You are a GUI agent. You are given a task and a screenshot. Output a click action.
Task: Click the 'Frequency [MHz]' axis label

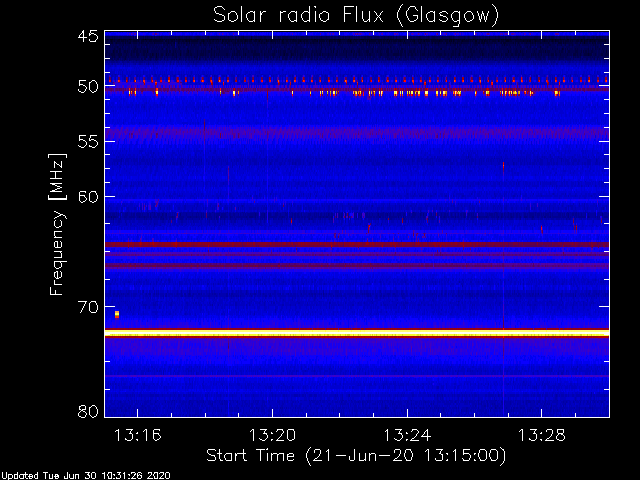click(57, 224)
